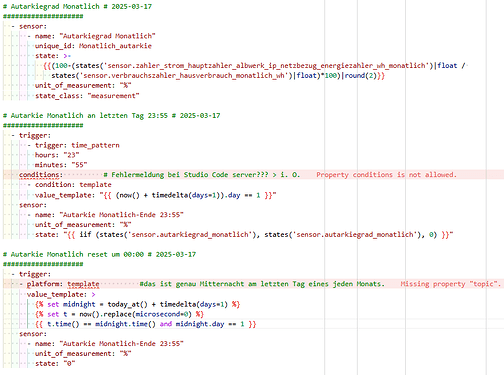Click the underlined 'conditions:' key

tap(41, 175)
